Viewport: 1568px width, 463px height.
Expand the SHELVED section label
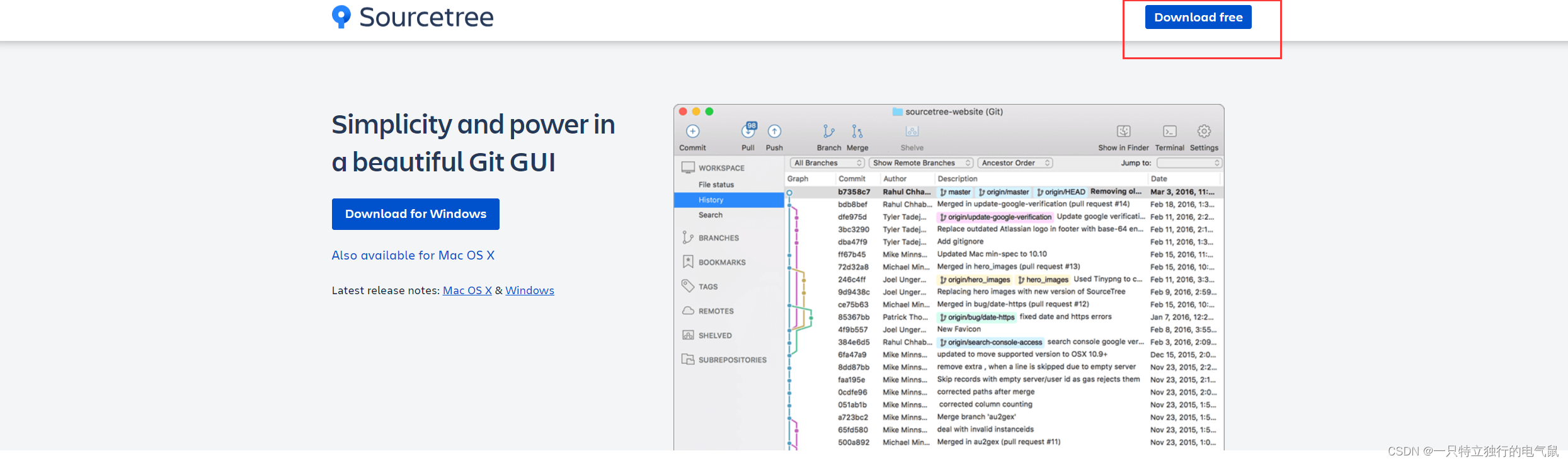[715, 336]
